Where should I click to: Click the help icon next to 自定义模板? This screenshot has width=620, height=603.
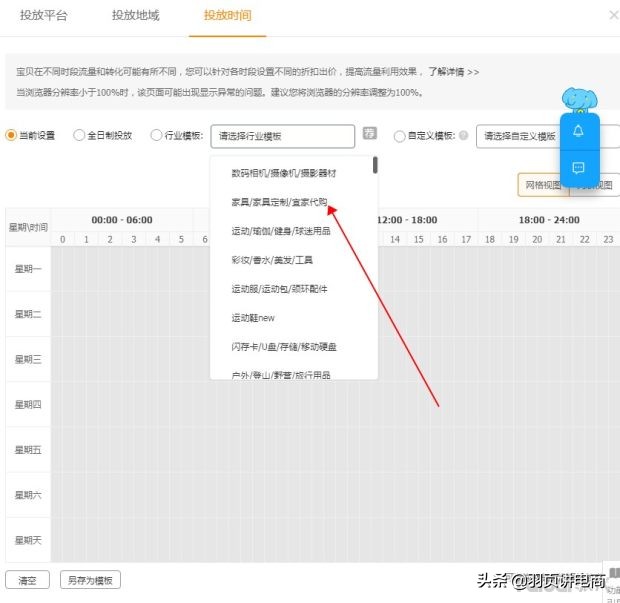[x=464, y=135]
